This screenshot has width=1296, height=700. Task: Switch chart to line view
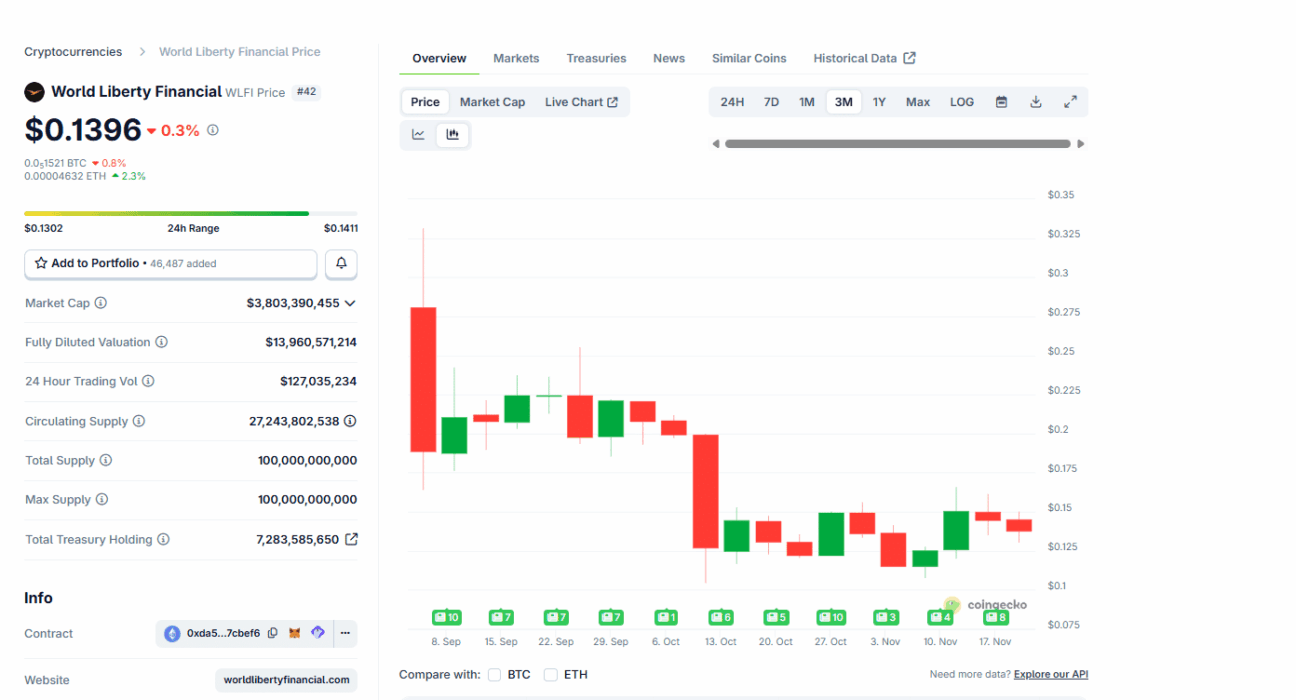[x=418, y=135]
